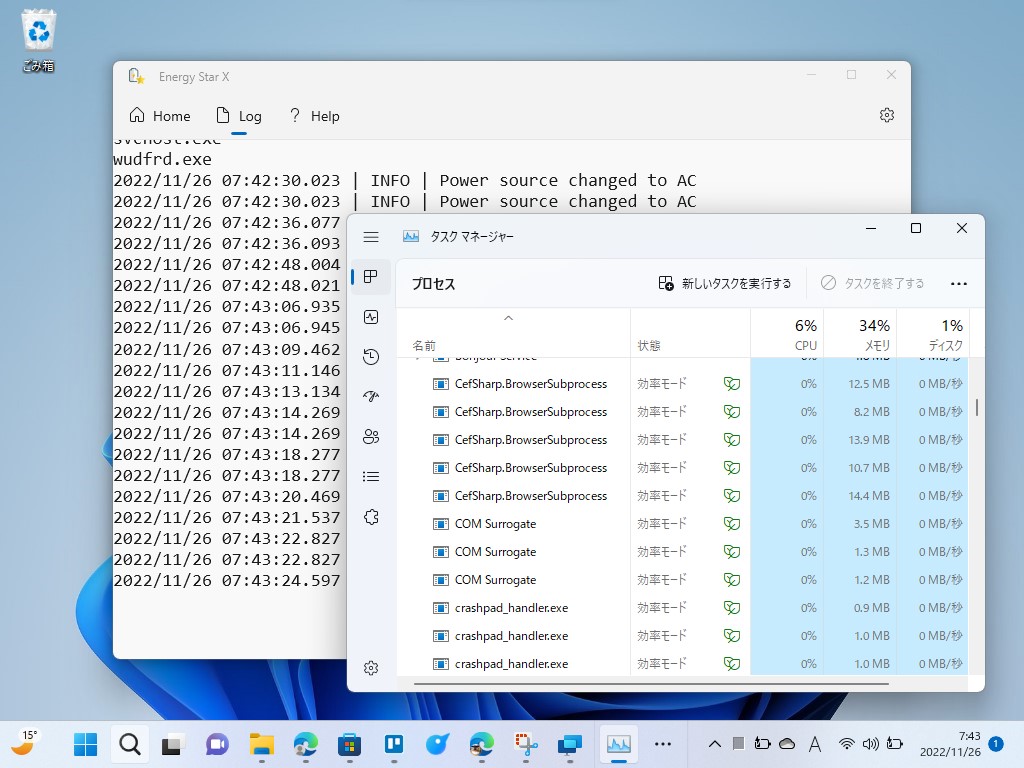Sort by Disk 1% column header

[x=933, y=334]
